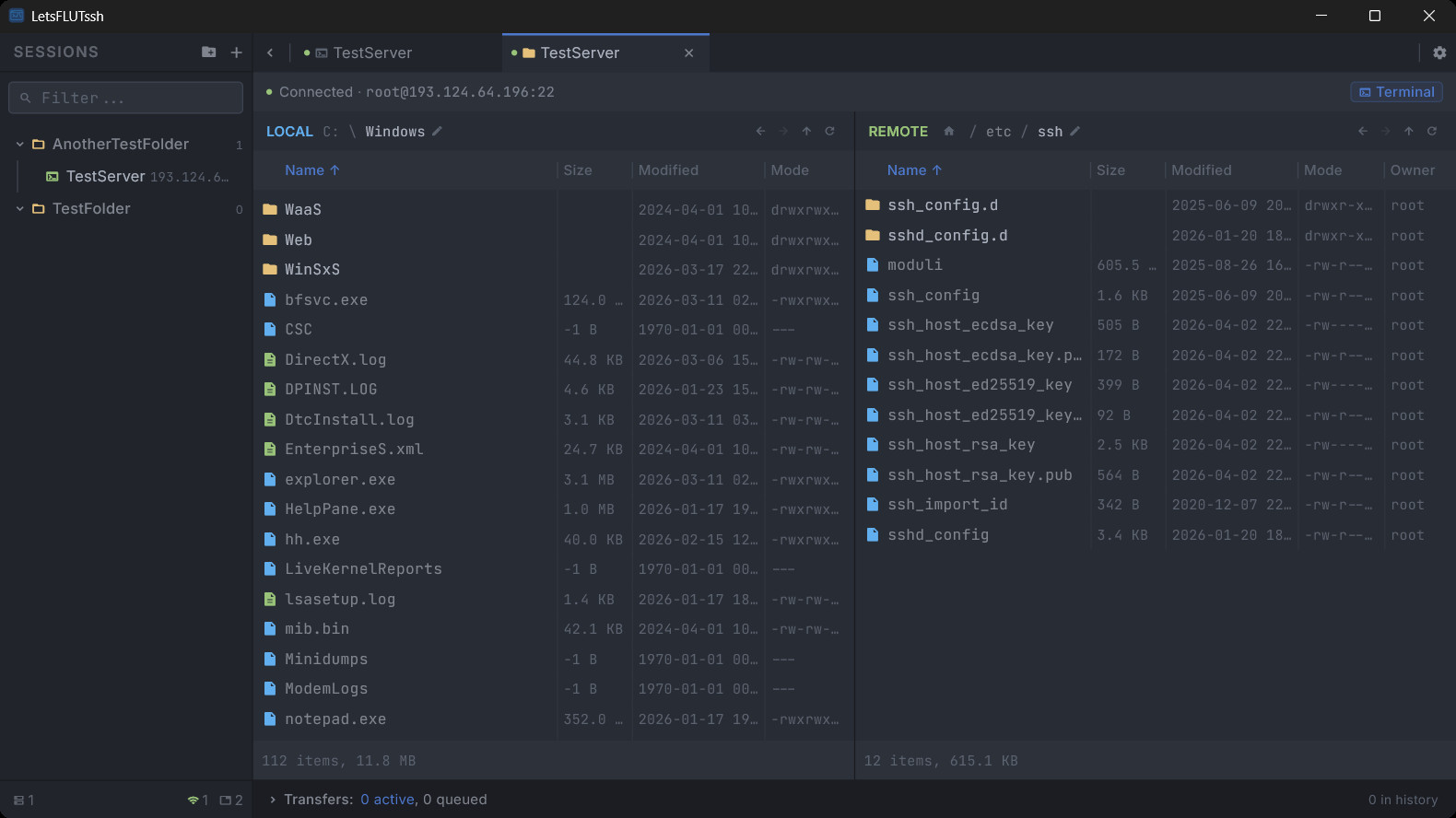Go back in local pane history
This screenshot has width=1456, height=818.
[x=760, y=132]
